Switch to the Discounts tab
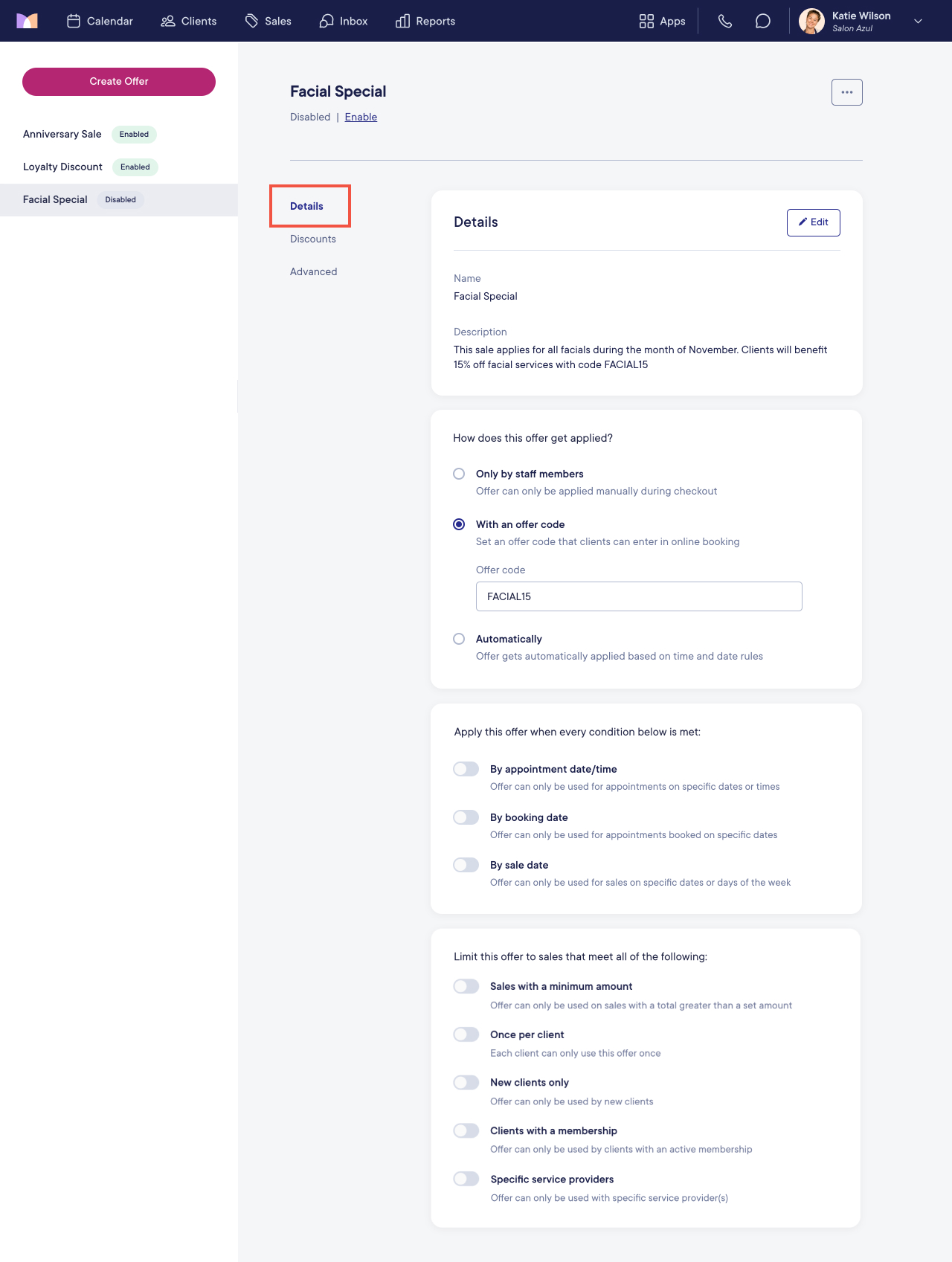Image resolution: width=952 pixels, height=1262 pixels. click(313, 239)
